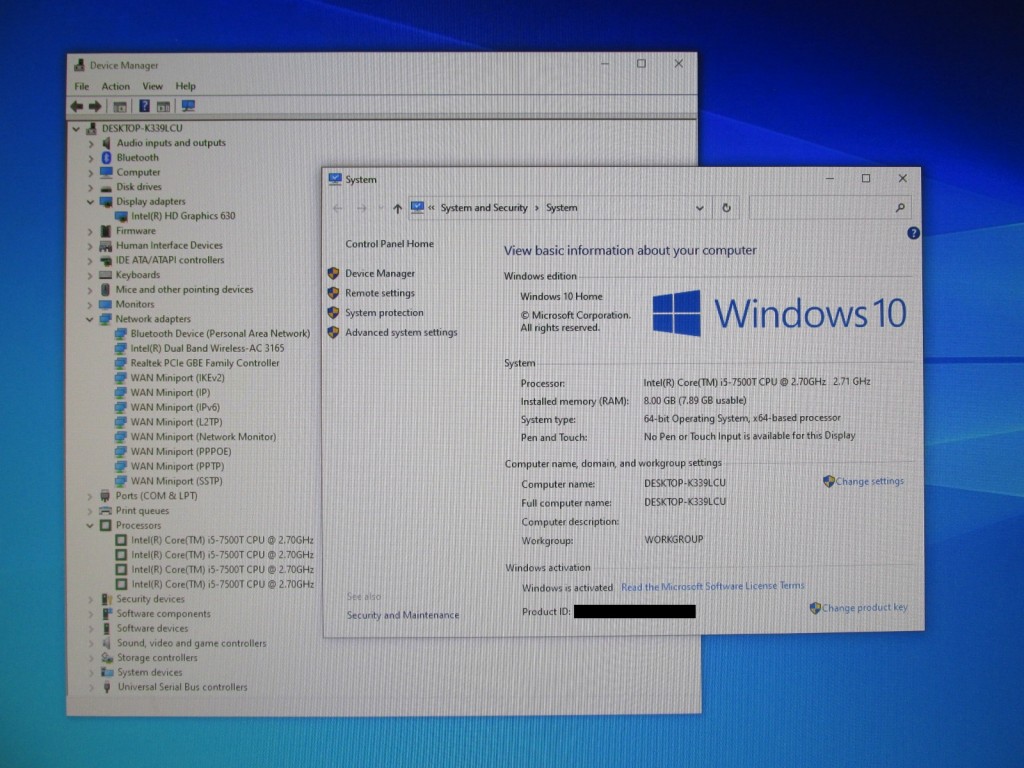Select the Print queues printer icon
Image resolution: width=1024 pixels, height=768 pixels.
coord(105,511)
